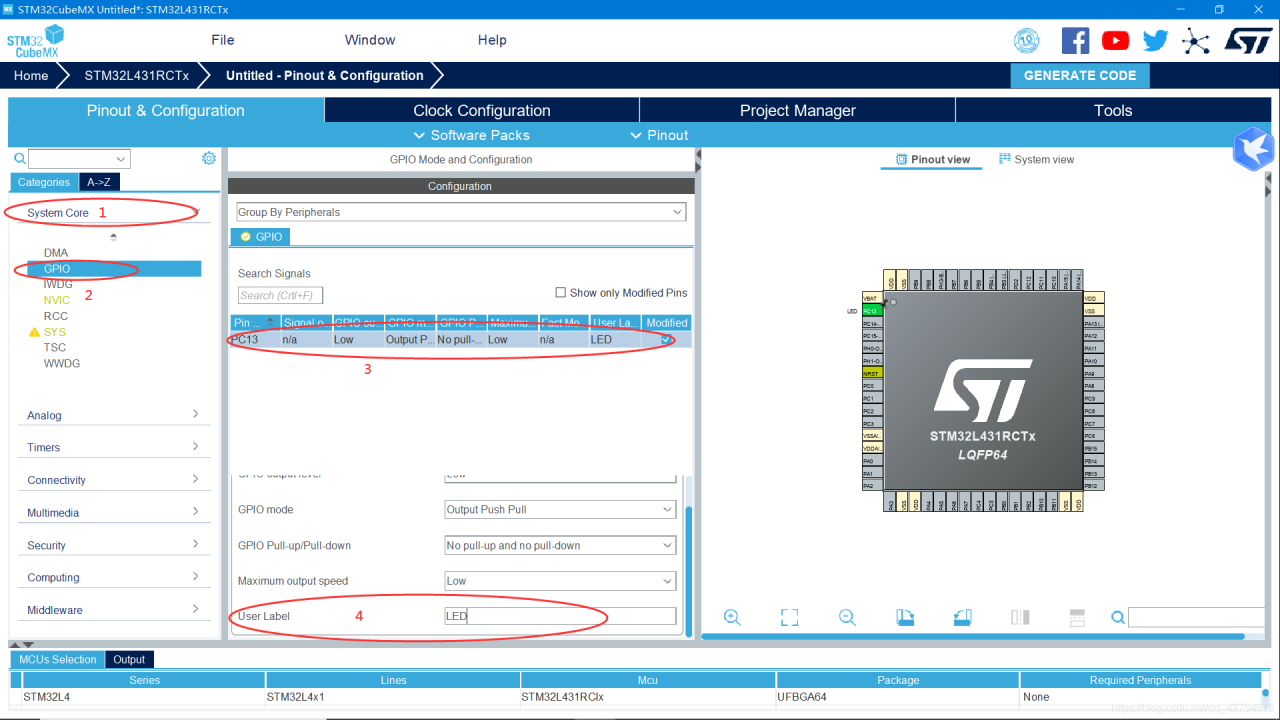
Task: Switch to Tools tab
Action: (1113, 111)
